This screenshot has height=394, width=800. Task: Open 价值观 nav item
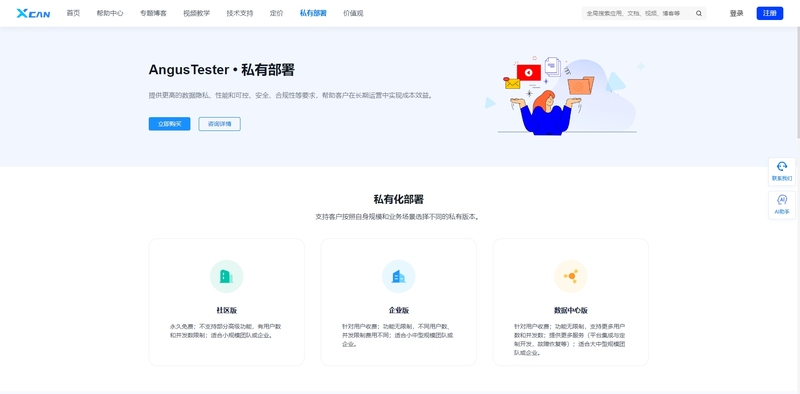point(353,13)
